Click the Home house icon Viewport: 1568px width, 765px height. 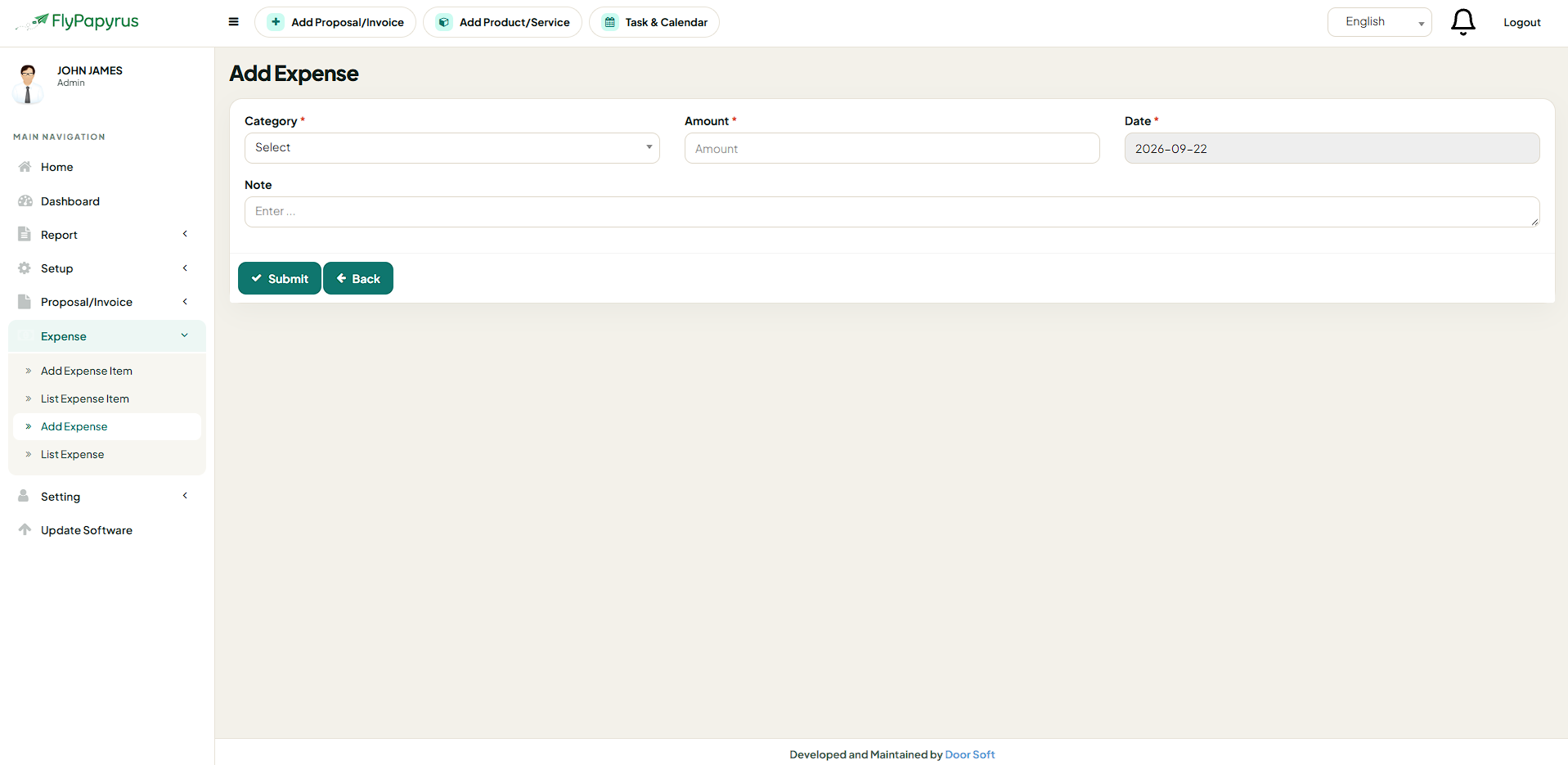25,167
